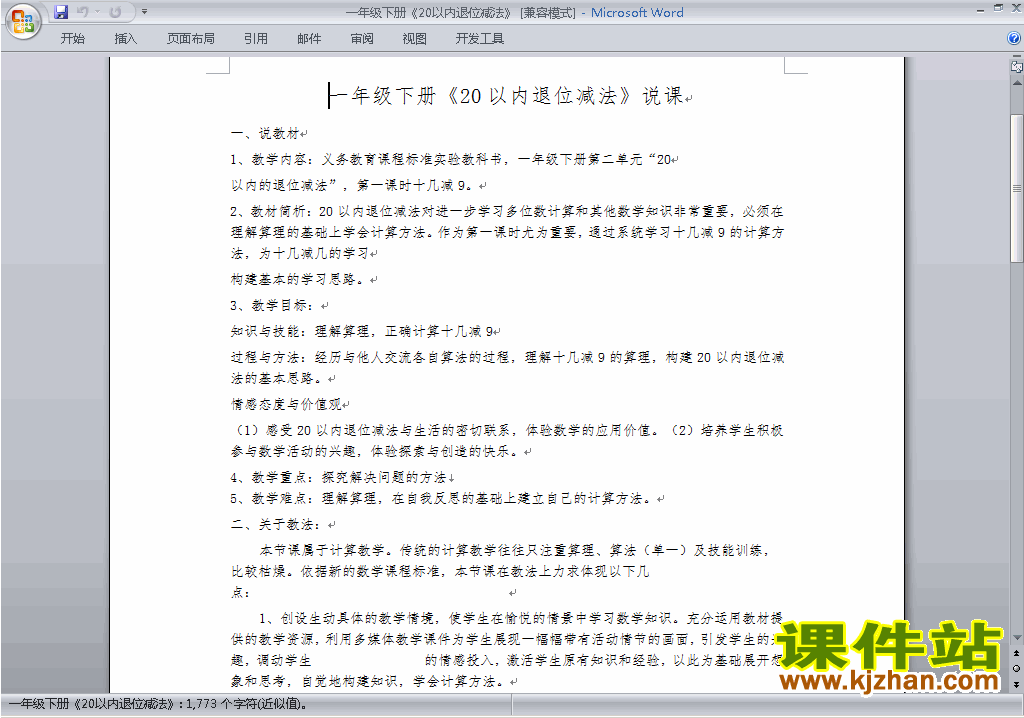Switch to the 引用 tab
Viewport: 1024px width, 718px height.
[255, 39]
